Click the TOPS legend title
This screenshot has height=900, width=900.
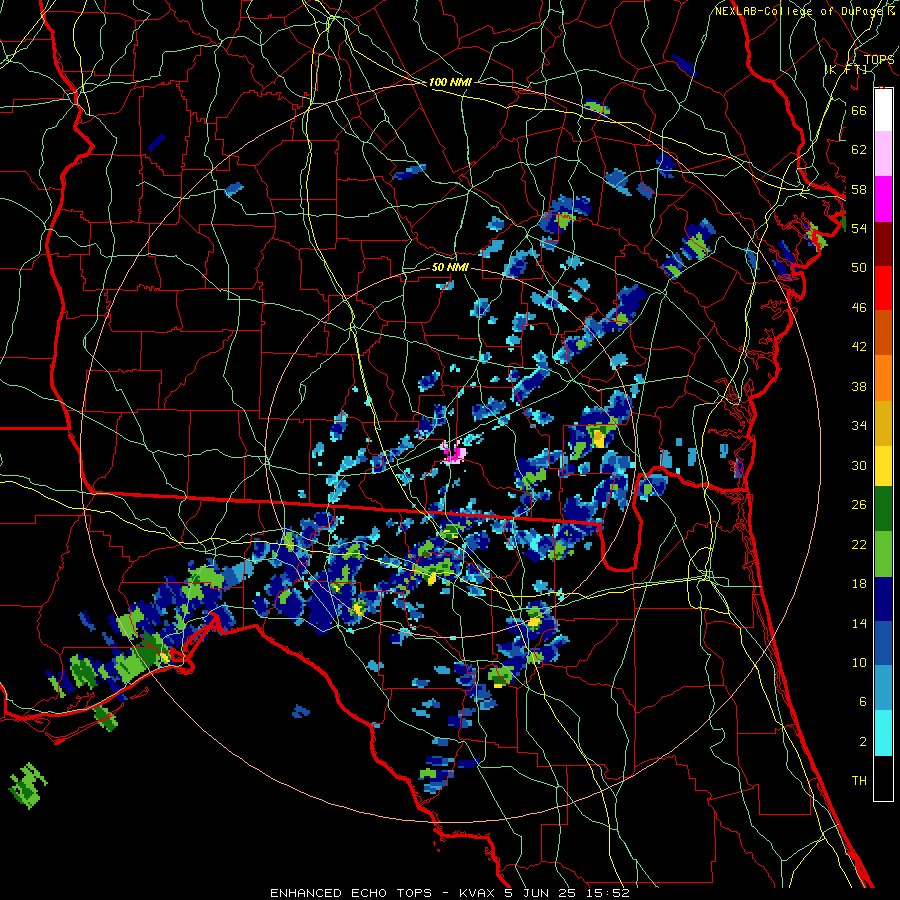pos(879,59)
